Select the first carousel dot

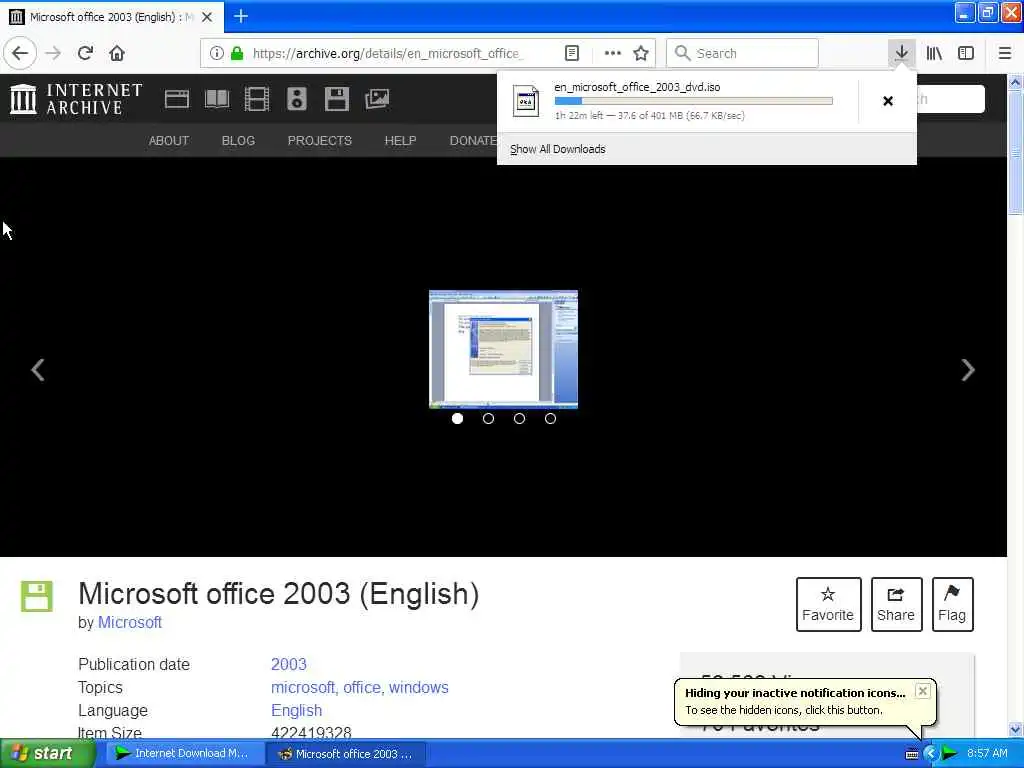(x=457, y=419)
